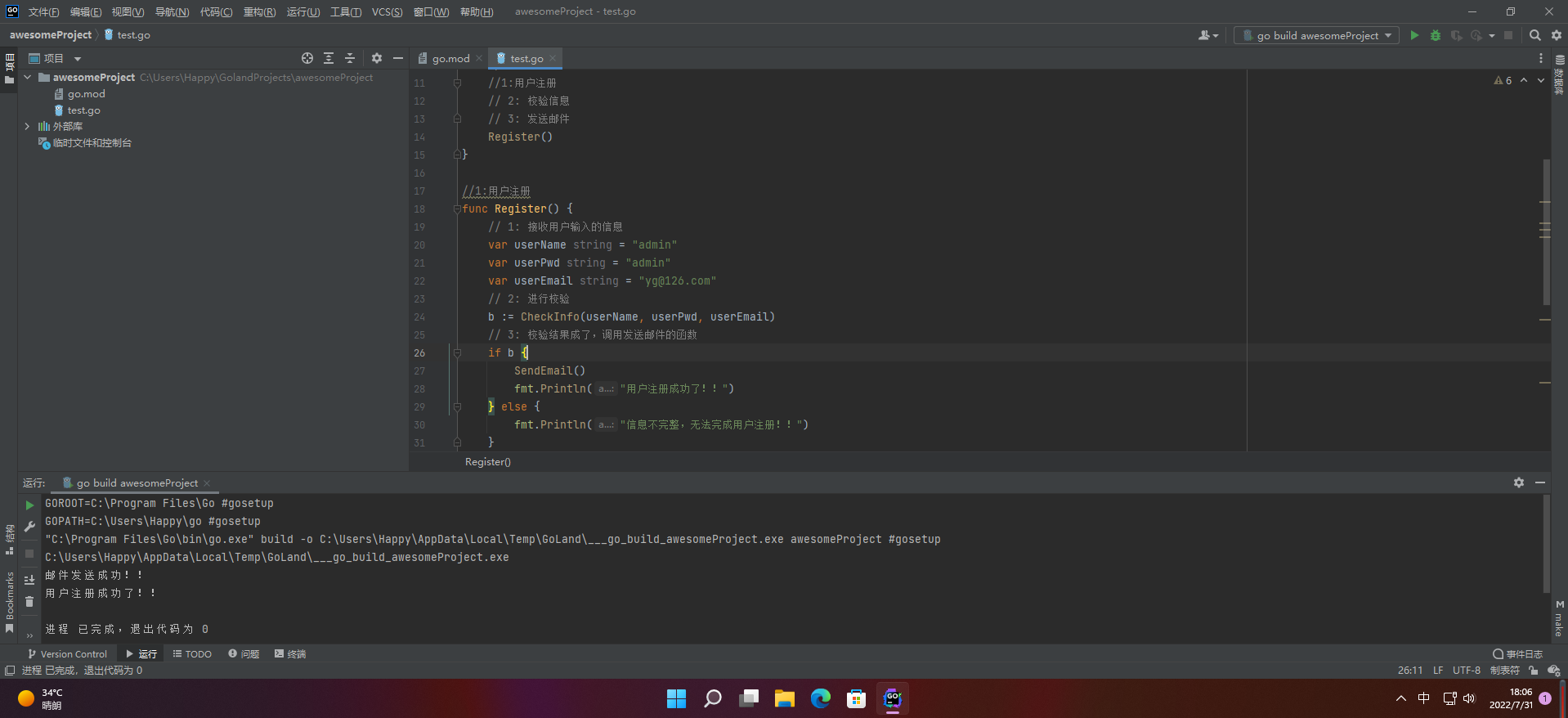Viewport: 1568px width, 718px height.
Task: Expand the 外部库 tree node
Action: coord(28,126)
